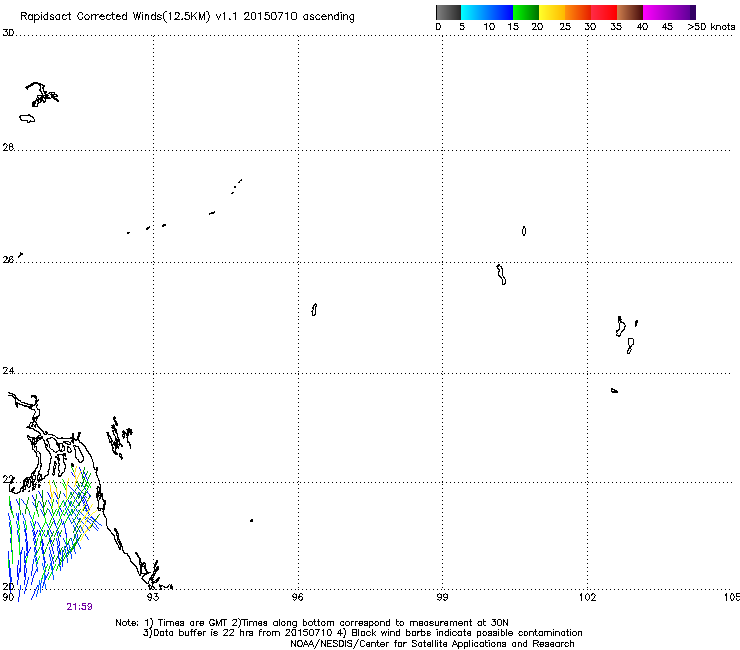
Task: Click the Rapidscat Corrected Winds title text
Action: coord(187,16)
